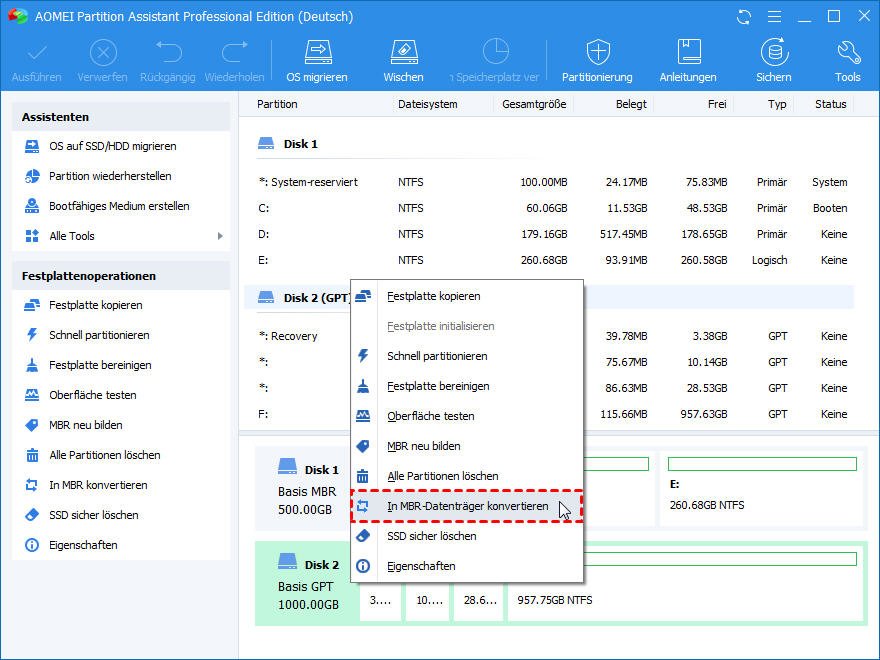This screenshot has width=880, height=660.
Task: Choose MBR neu bilden from context menu
Action: click(x=467, y=446)
